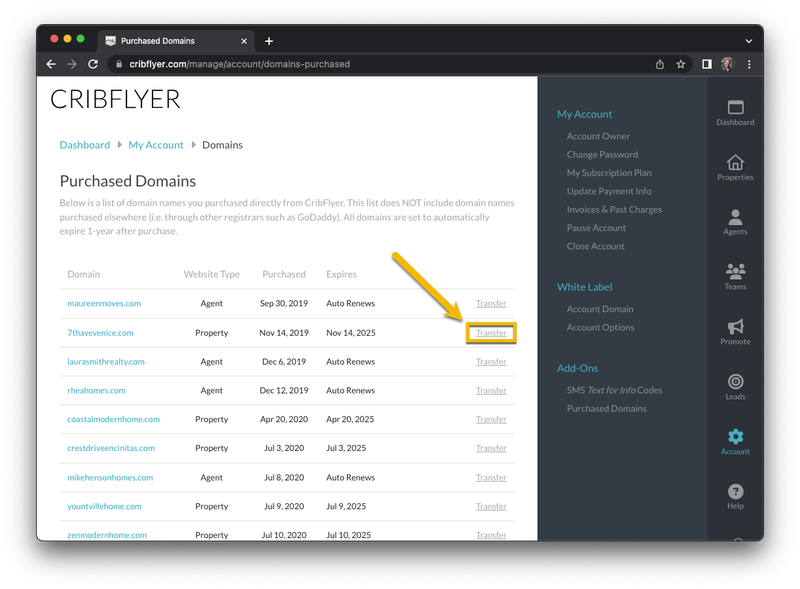Expand the tab search chevron in the tab strip

(748, 41)
